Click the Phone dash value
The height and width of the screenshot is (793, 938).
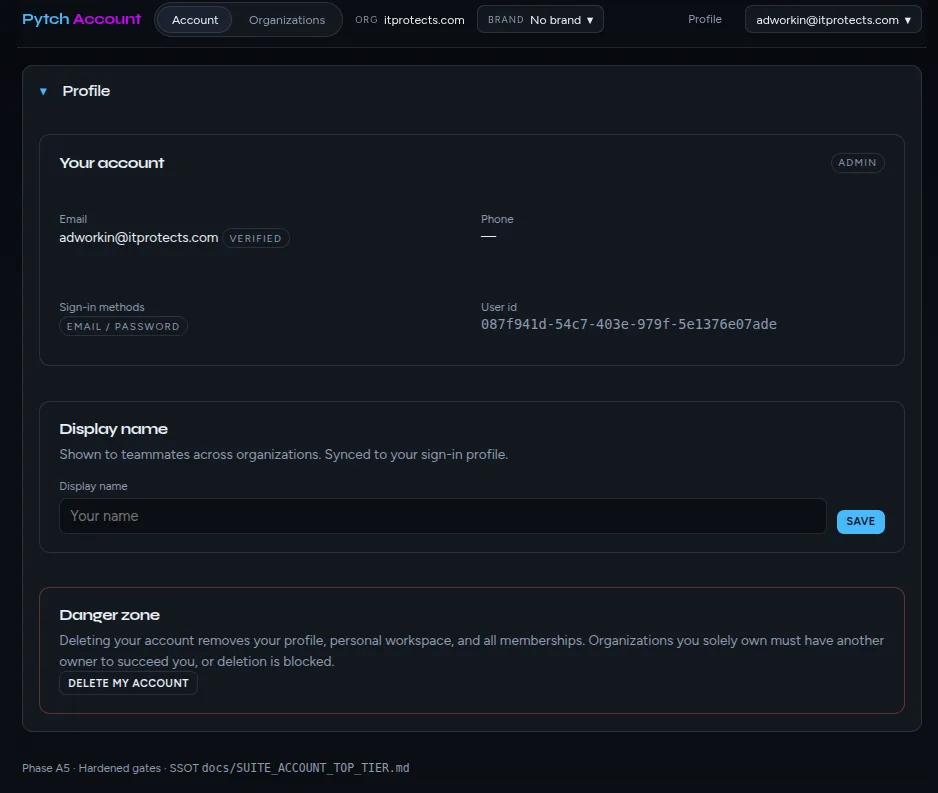488,236
